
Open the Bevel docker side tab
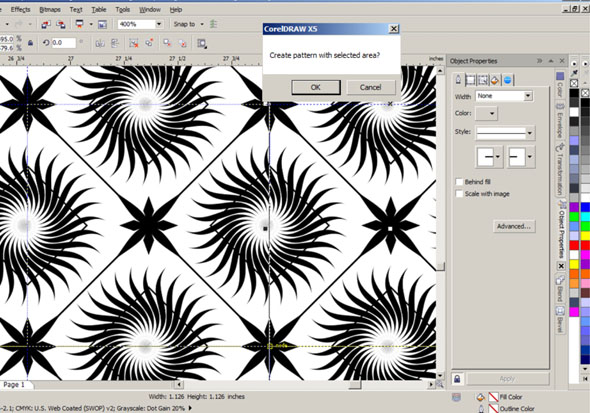click(560, 319)
